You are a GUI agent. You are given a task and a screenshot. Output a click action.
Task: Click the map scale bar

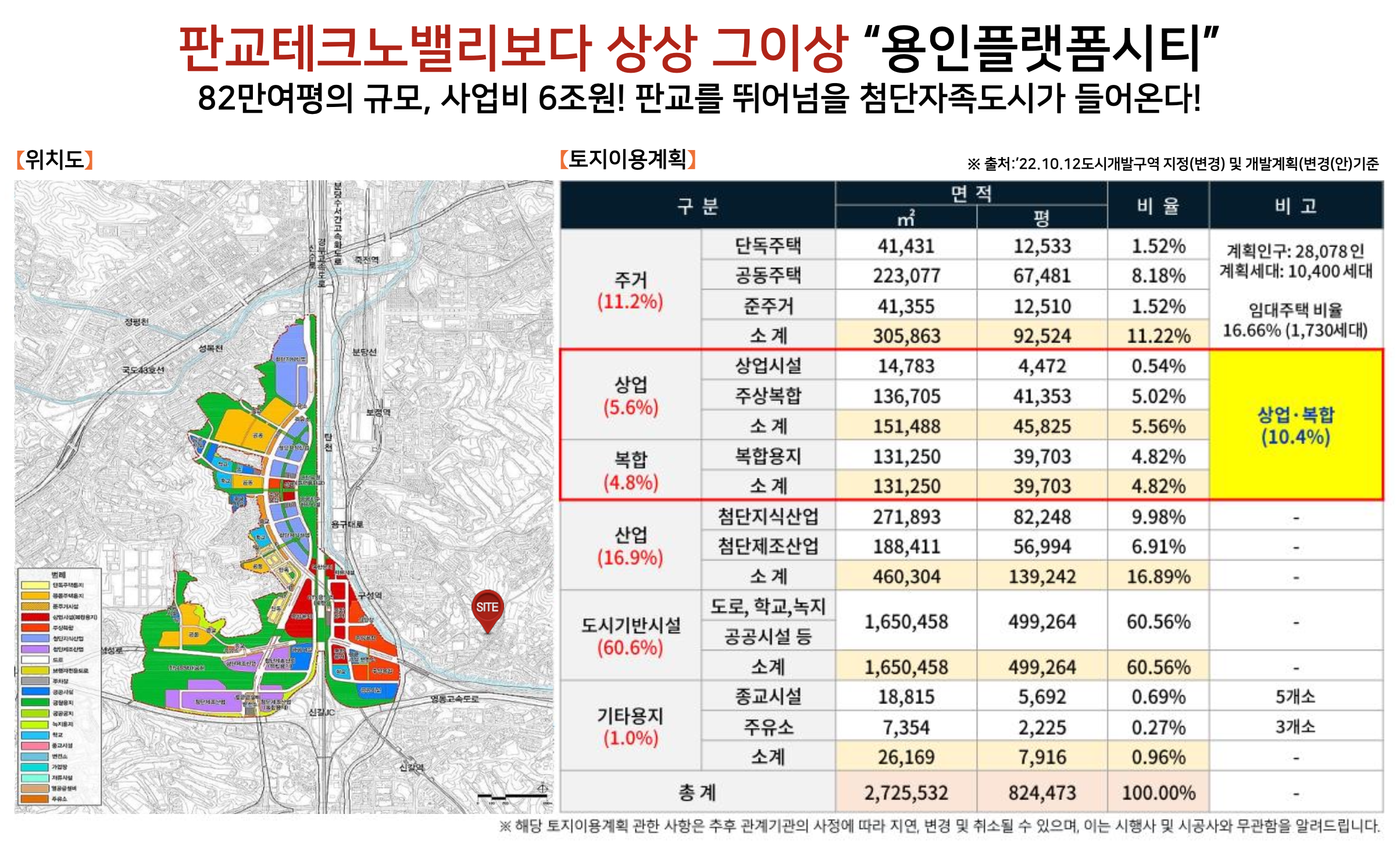click(512, 797)
